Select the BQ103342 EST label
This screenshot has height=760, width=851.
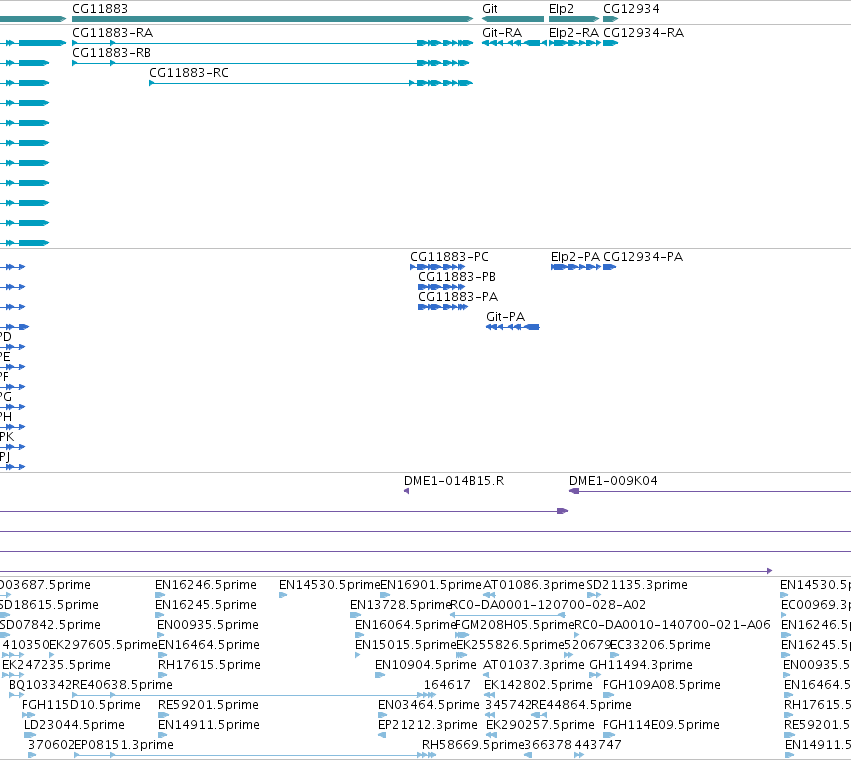[40, 685]
